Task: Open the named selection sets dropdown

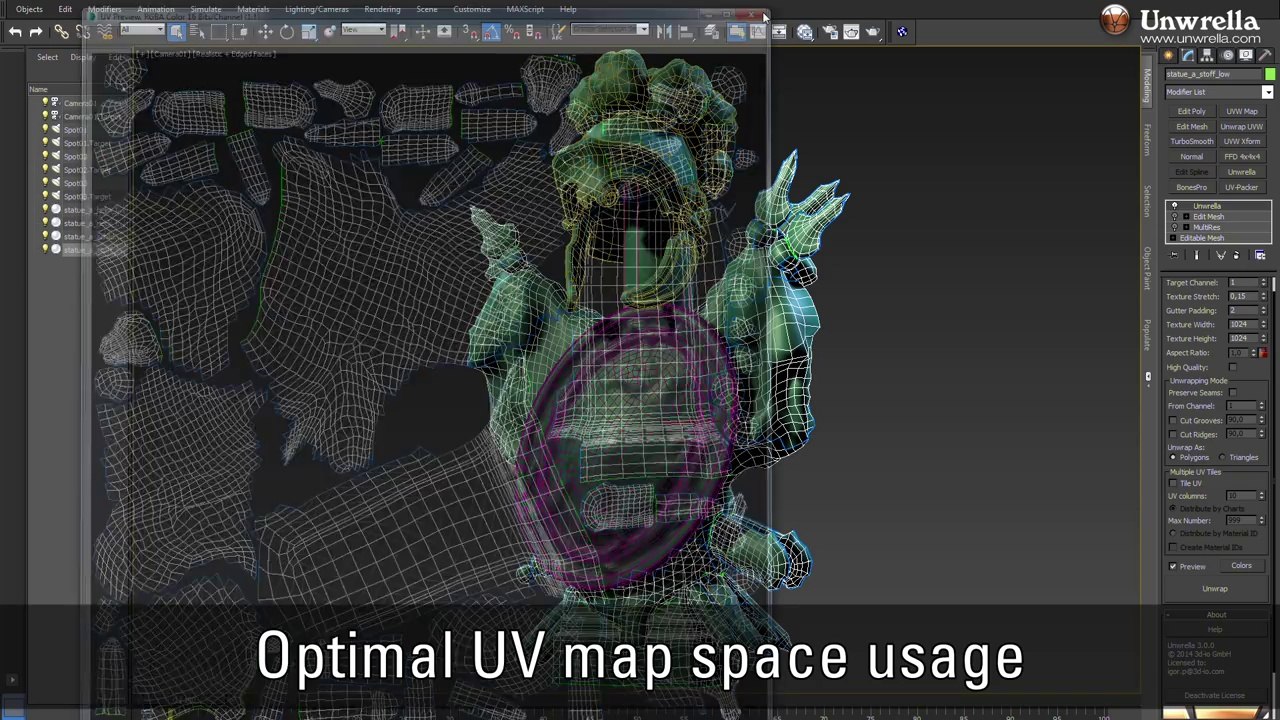Action: [610, 30]
